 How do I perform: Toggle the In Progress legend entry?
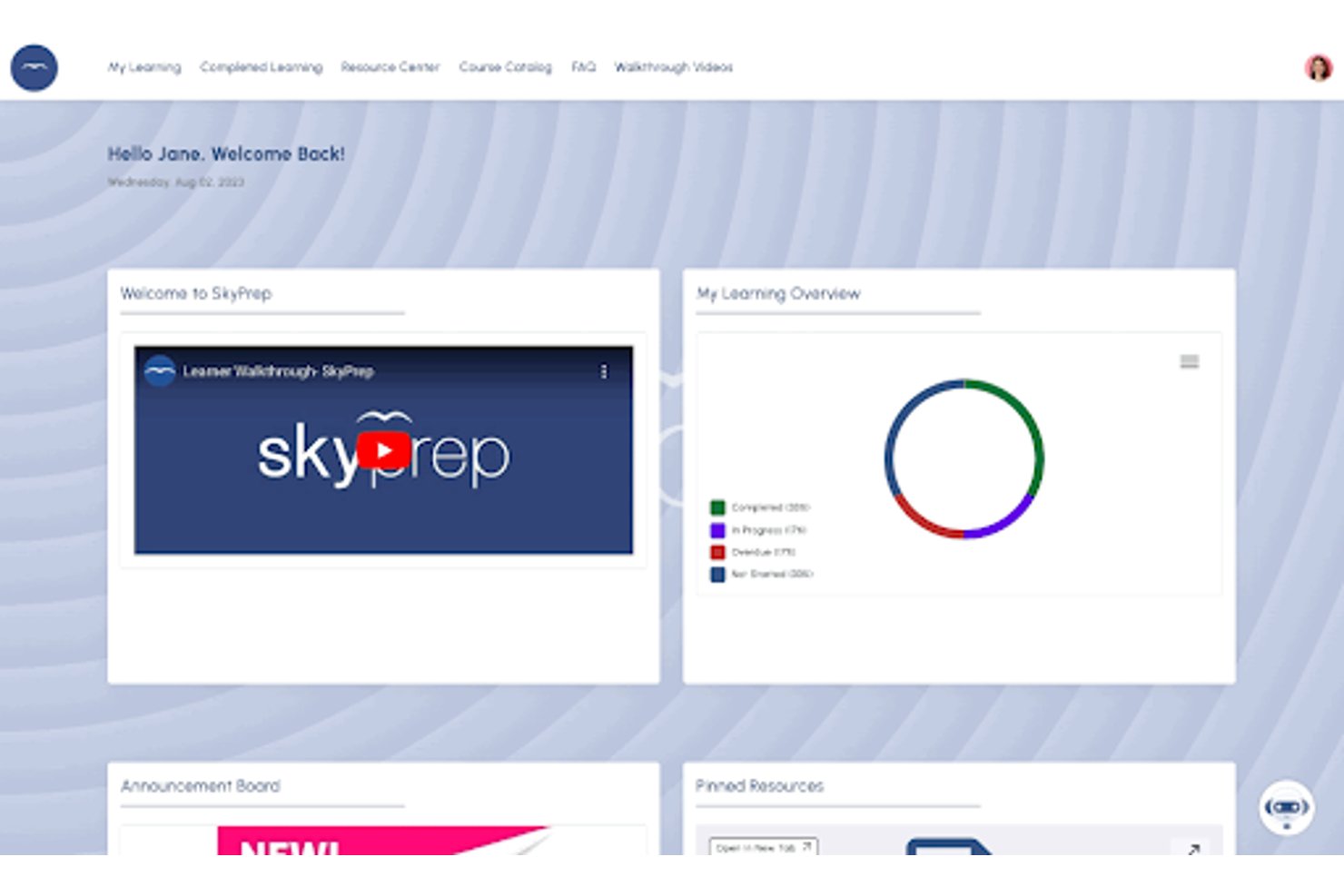(x=758, y=530)
